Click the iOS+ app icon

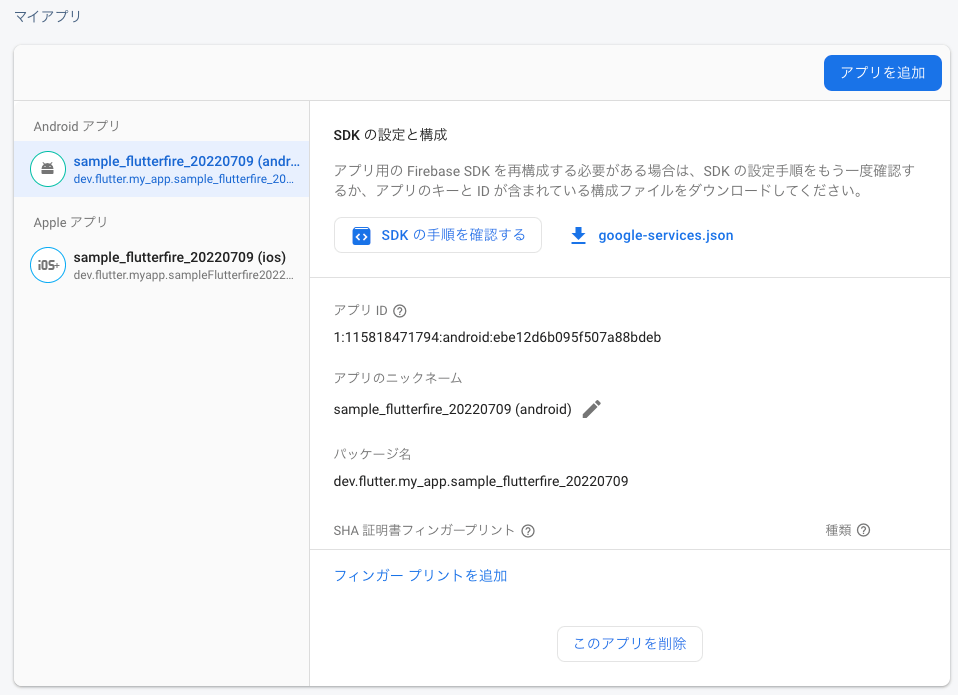(48, 265)
